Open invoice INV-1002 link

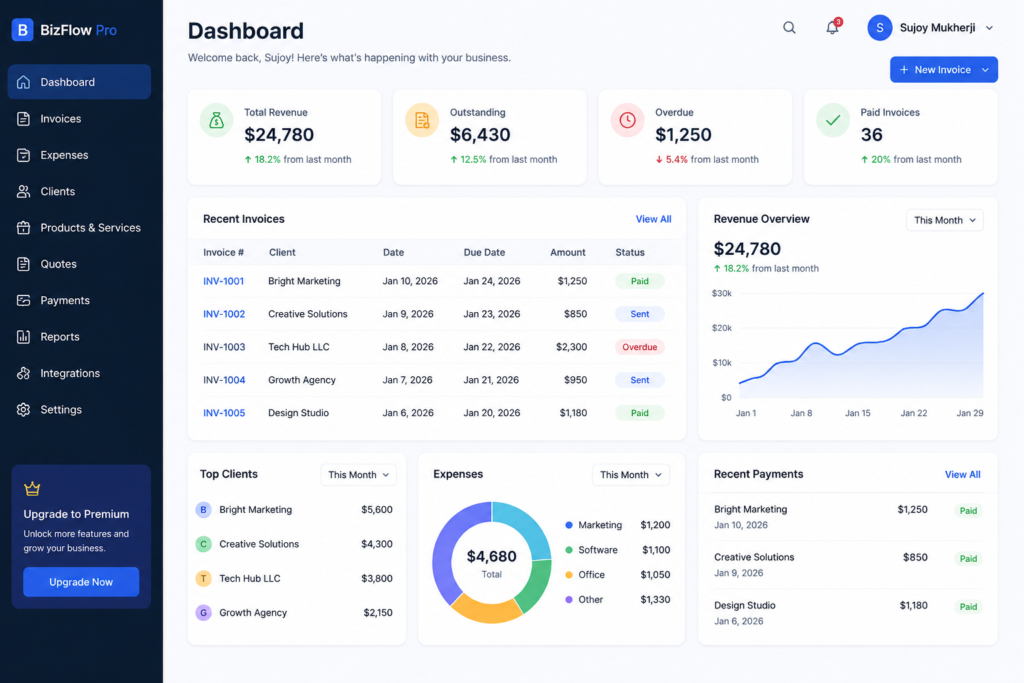click(224, 314)
